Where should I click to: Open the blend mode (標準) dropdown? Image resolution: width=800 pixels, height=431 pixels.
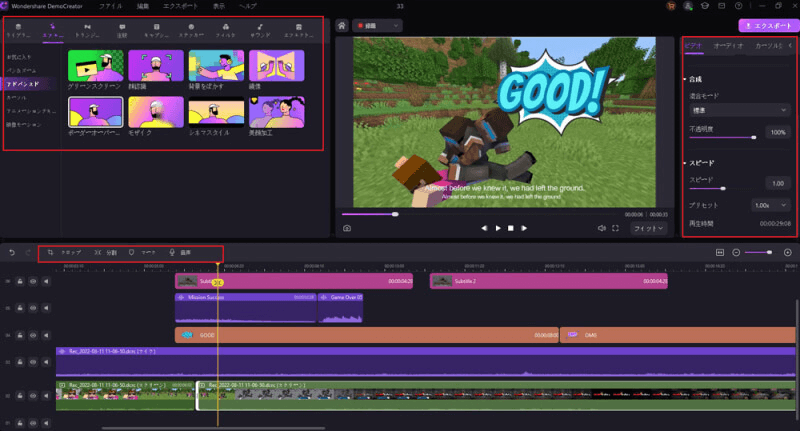click(739, 110)
